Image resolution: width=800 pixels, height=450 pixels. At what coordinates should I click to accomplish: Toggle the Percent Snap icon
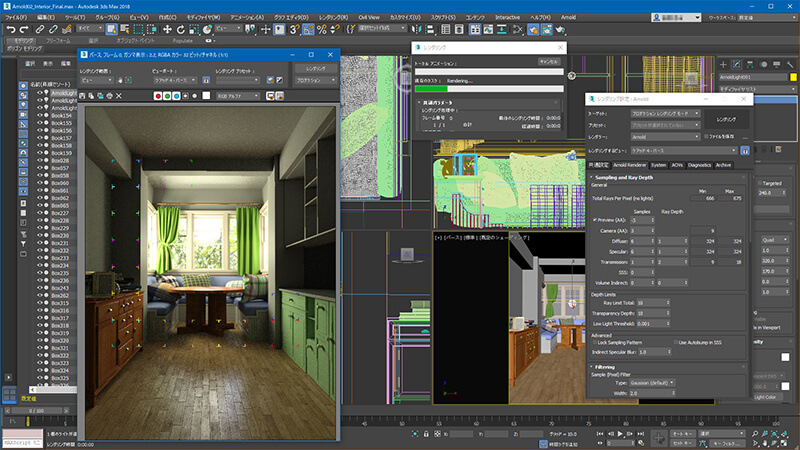(322, 30)
